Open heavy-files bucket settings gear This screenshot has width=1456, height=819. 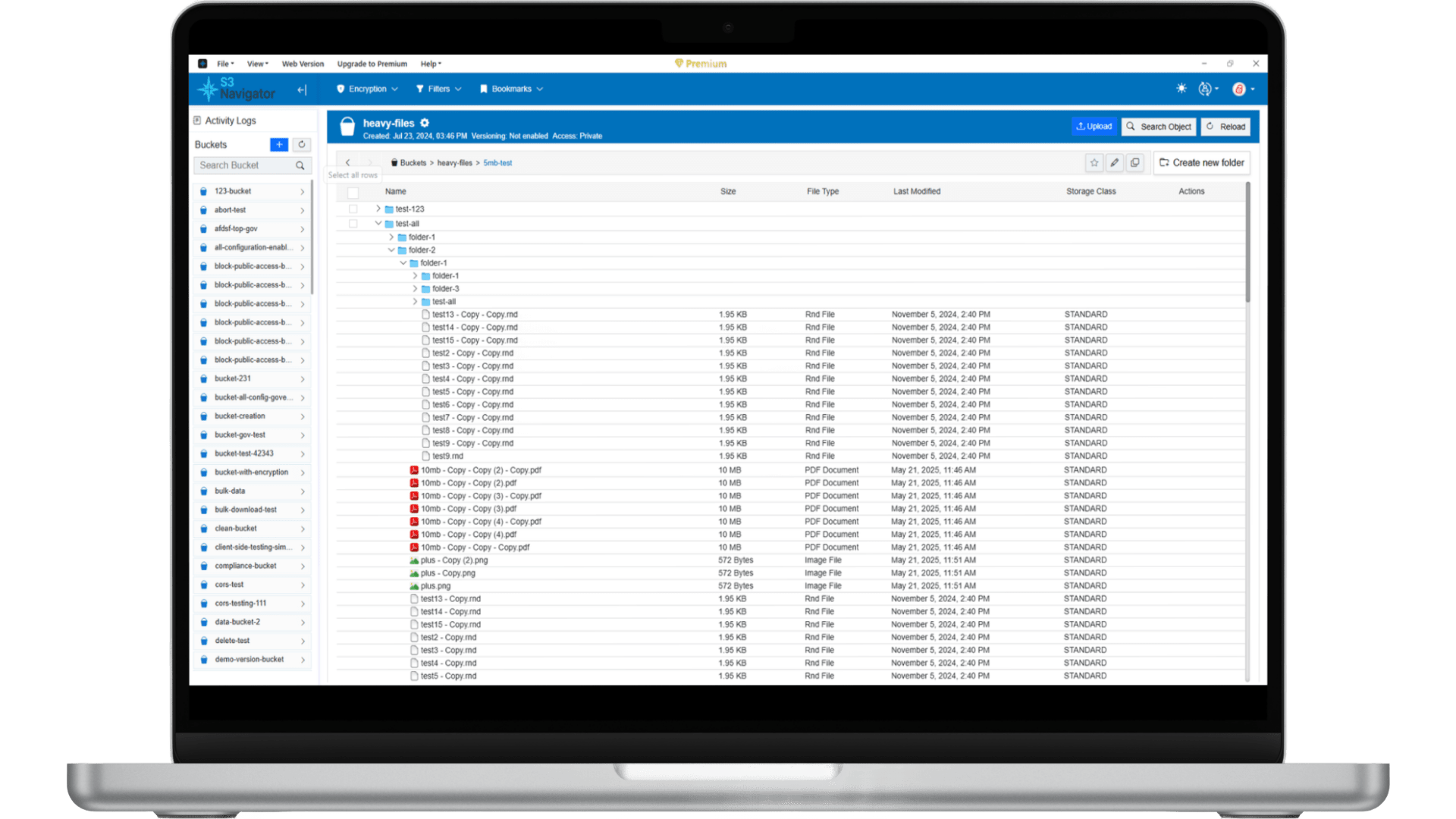(x=425, y=123)
